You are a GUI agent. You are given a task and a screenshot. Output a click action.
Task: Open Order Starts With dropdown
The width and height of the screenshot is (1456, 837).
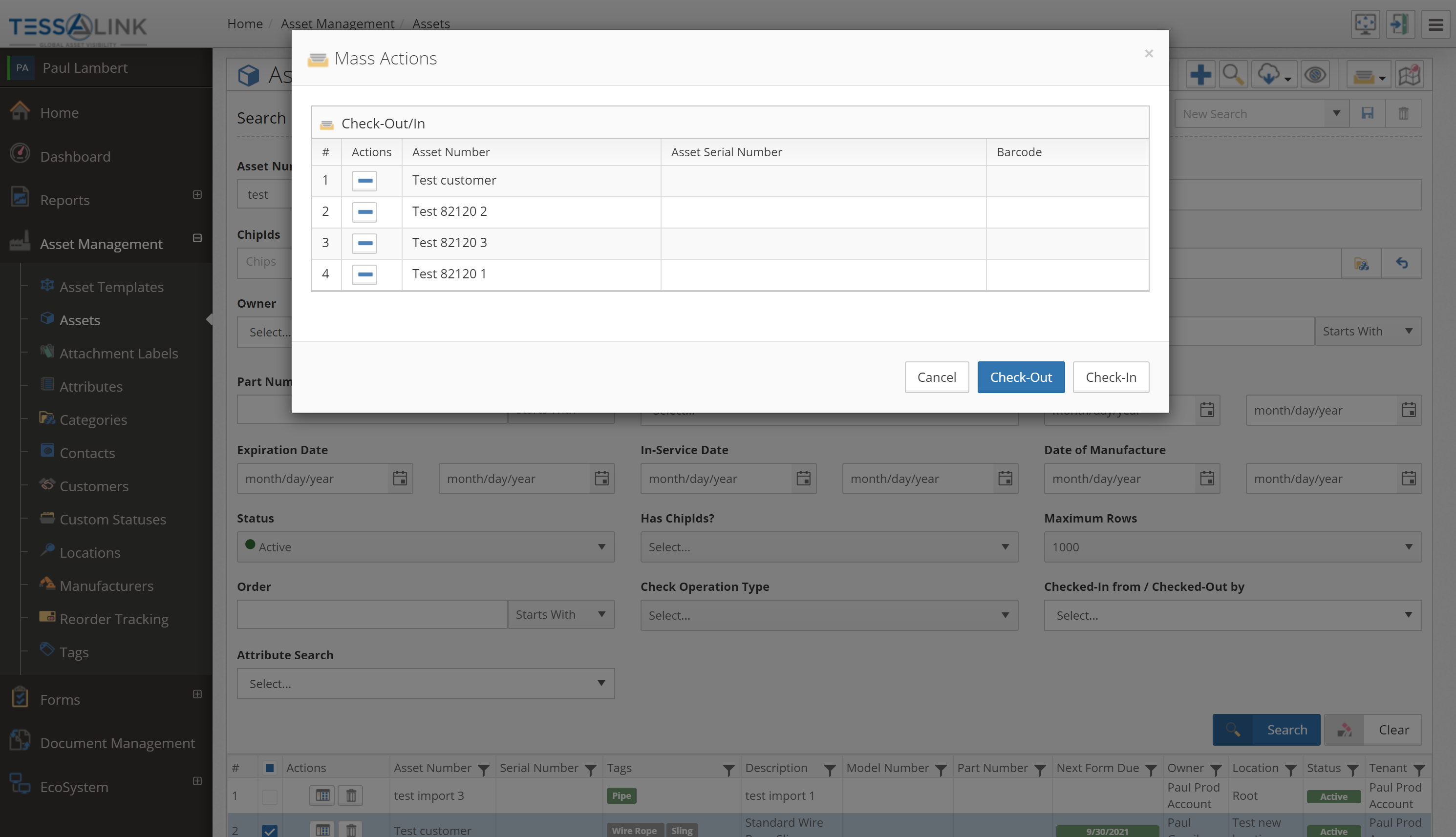tap(561, 614)
